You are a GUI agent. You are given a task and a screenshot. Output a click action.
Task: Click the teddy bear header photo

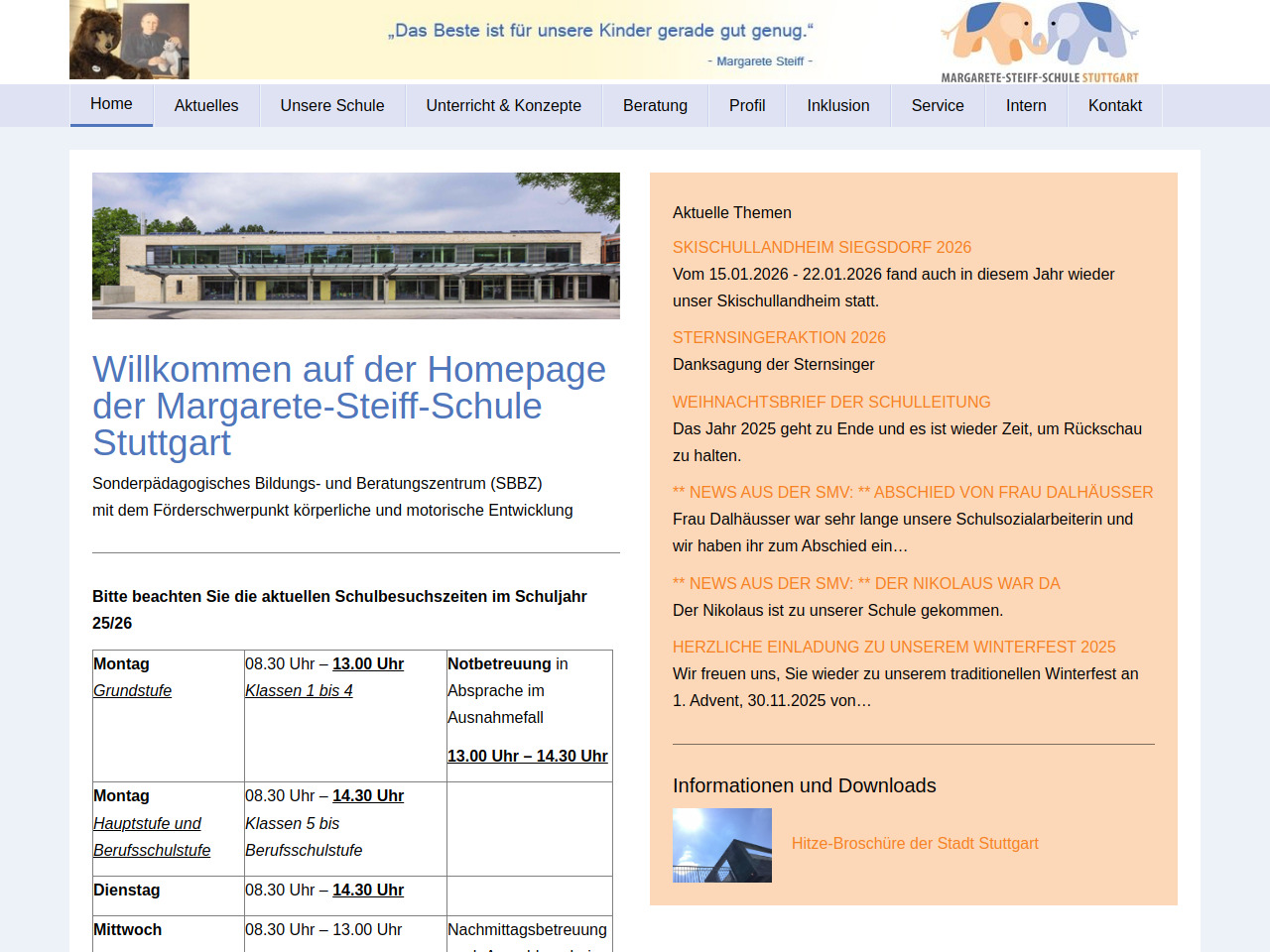click(129, 41)
